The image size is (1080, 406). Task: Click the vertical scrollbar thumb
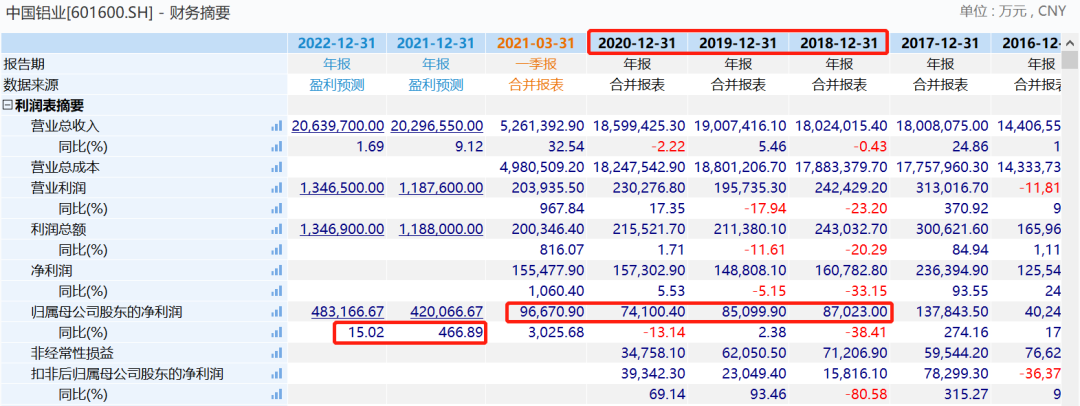tap(1070, 59)
